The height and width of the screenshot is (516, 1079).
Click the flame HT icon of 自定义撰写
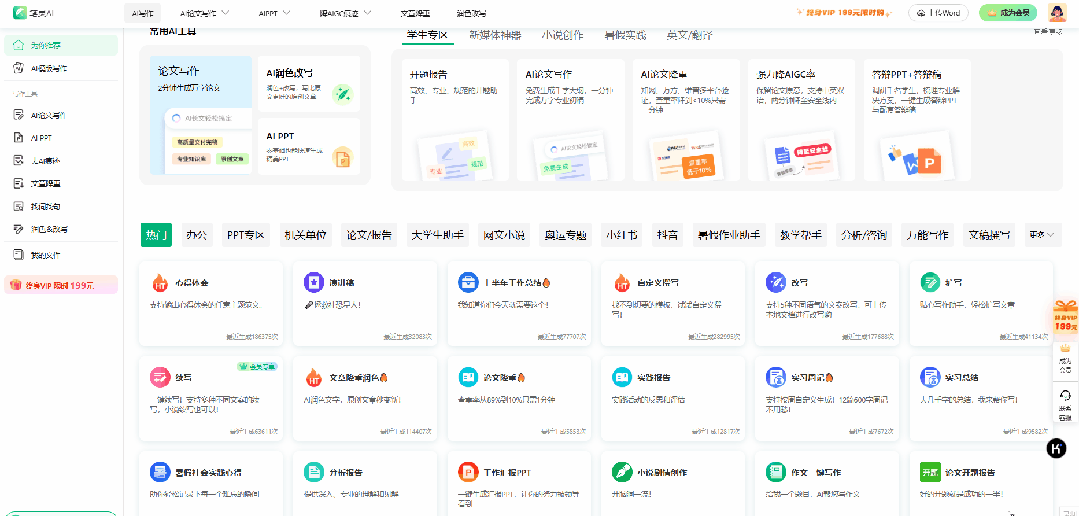pos(622,282)
